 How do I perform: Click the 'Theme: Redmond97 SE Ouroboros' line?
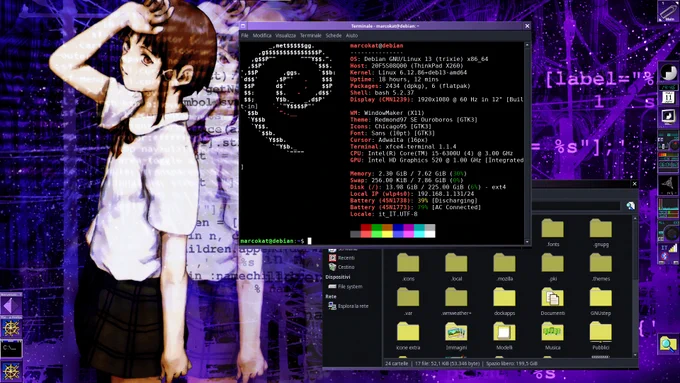[414, 120]
